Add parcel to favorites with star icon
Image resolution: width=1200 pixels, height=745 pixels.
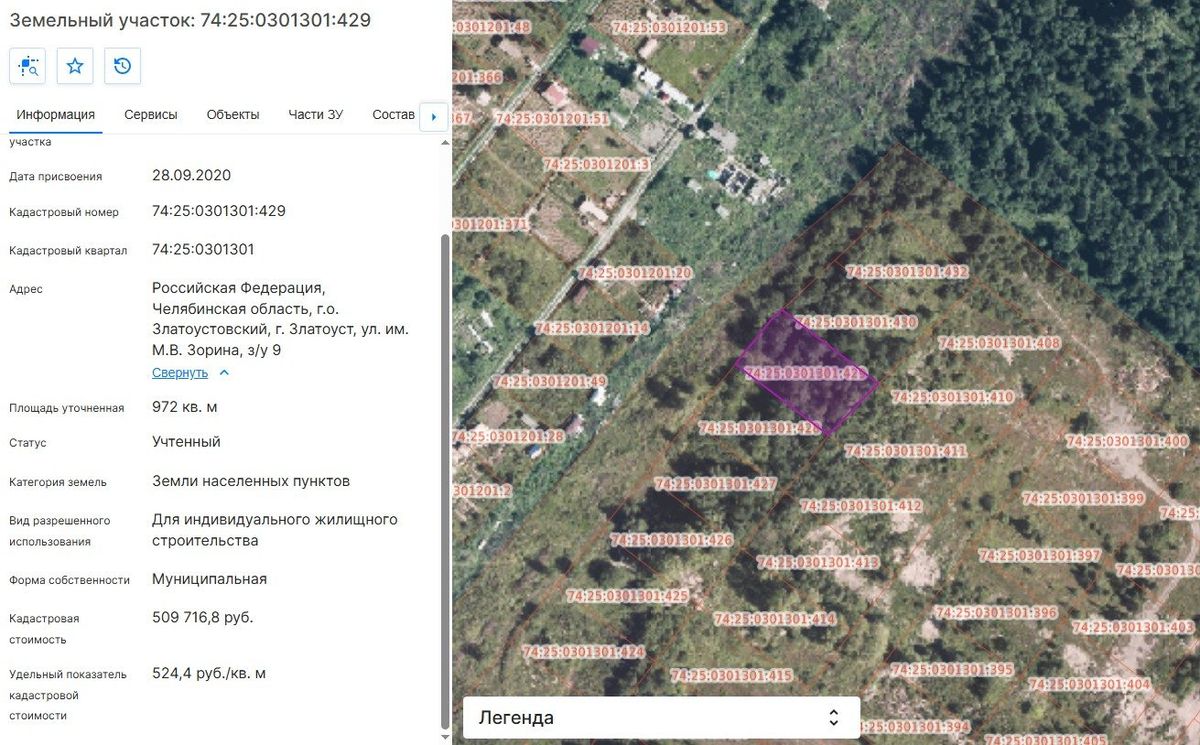pos(75,66)
